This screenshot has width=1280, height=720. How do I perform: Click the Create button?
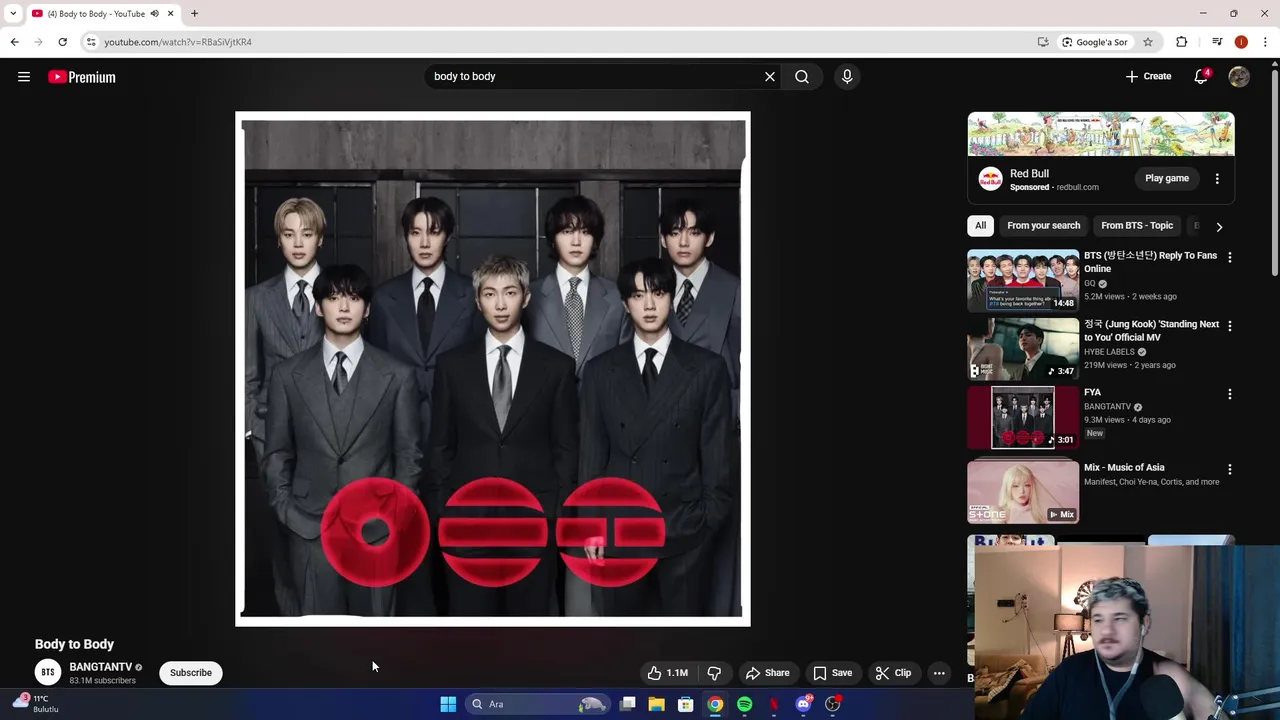point(1148,76)
